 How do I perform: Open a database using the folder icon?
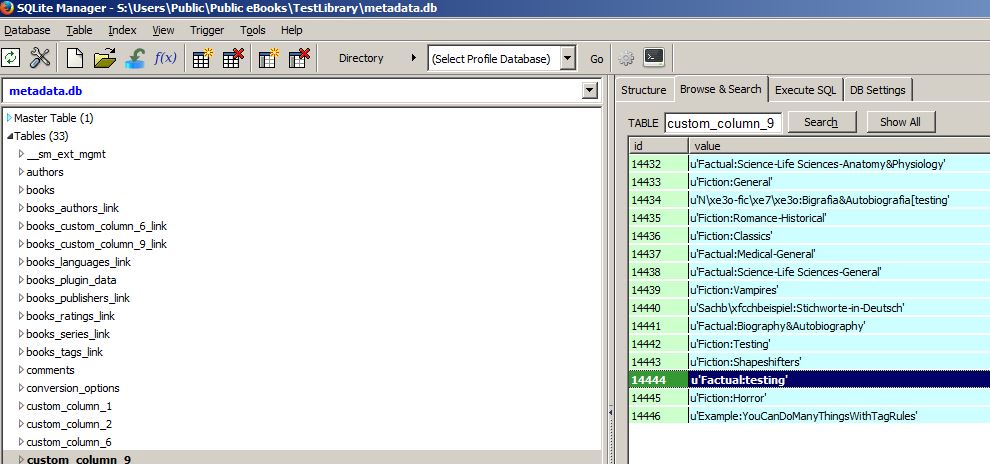tap(105, 58)
